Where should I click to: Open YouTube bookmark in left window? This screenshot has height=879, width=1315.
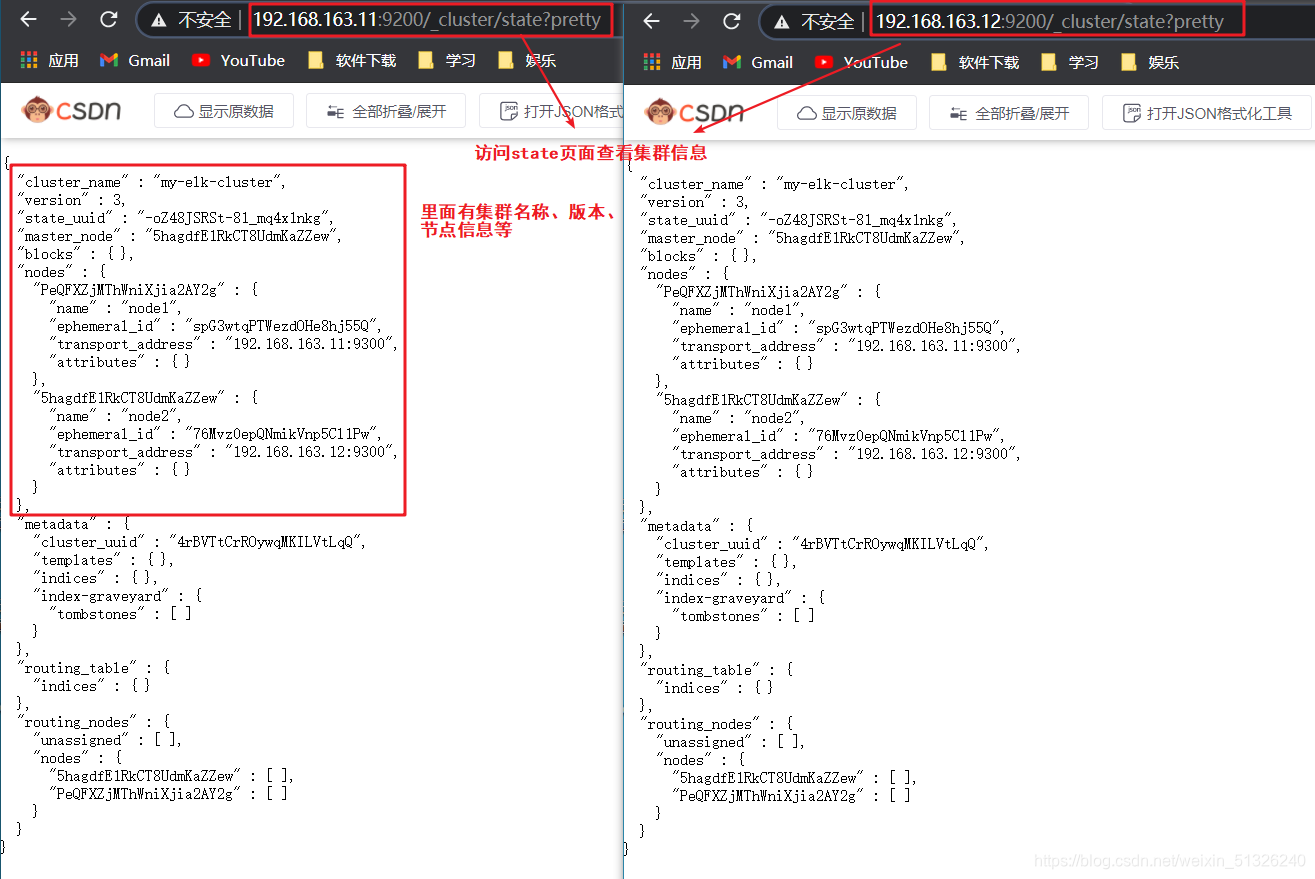click(239, 60)
